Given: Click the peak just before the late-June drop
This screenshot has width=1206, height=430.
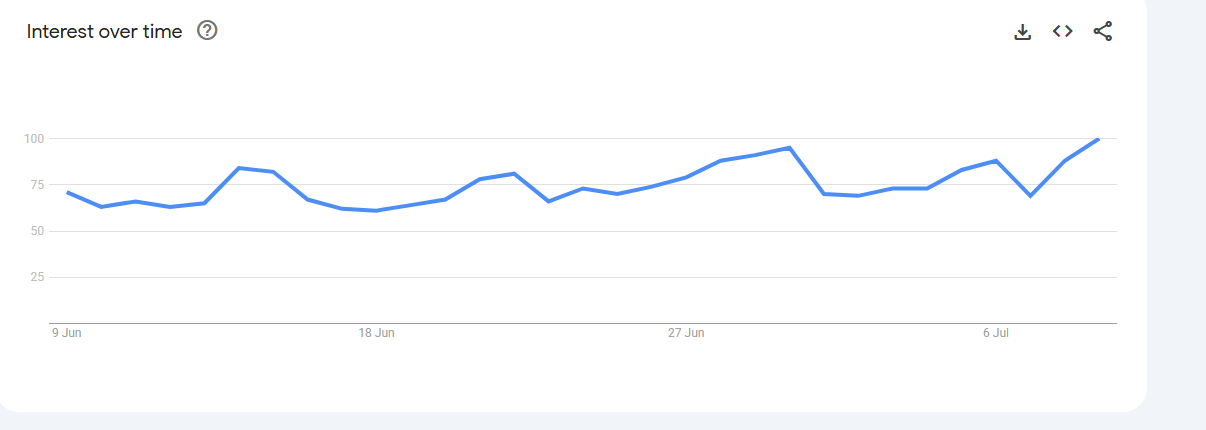Looking at the screenshot, I should click(789, 148).
